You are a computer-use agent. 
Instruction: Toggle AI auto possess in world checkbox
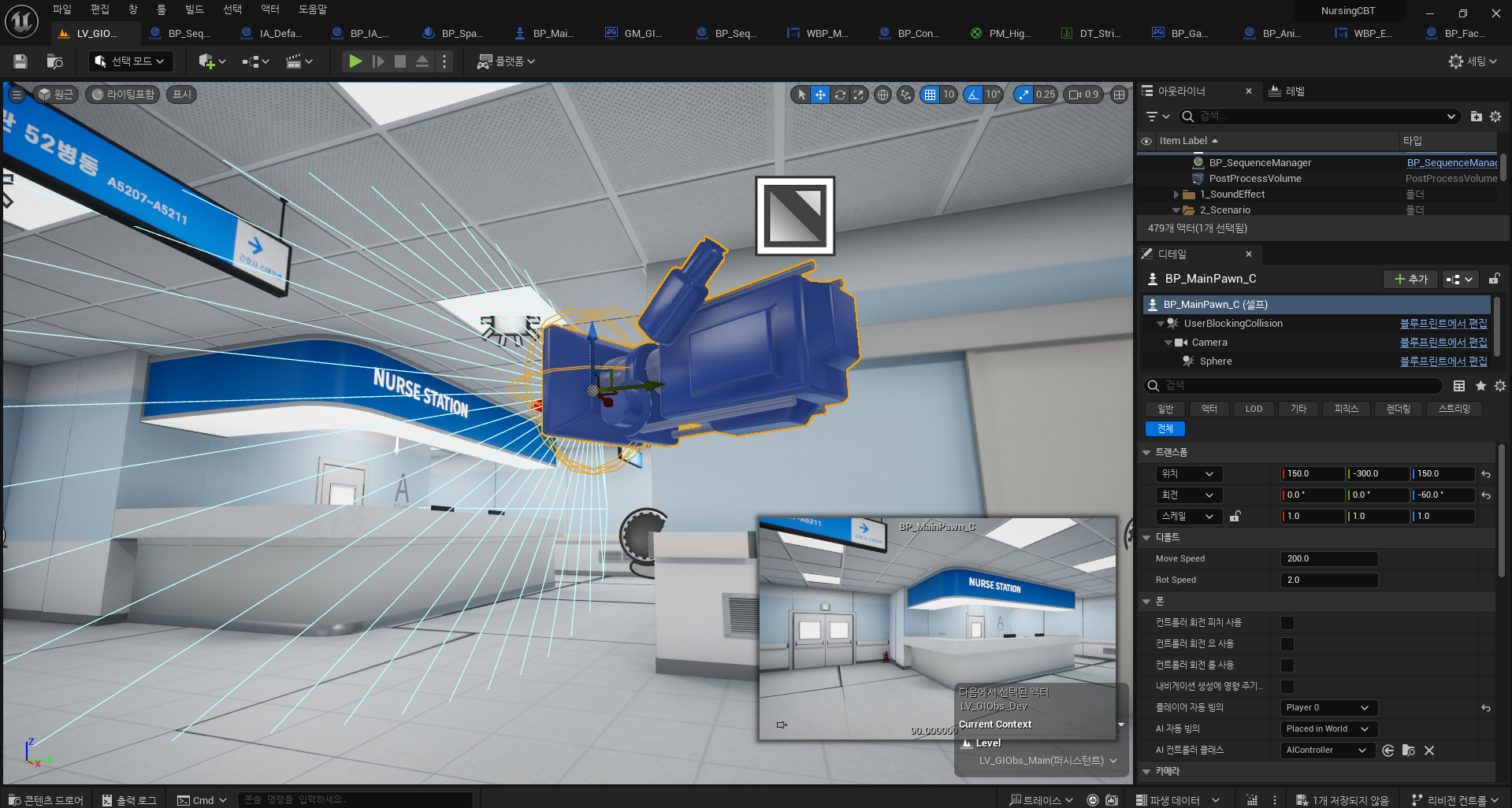tap(1328, 728)
